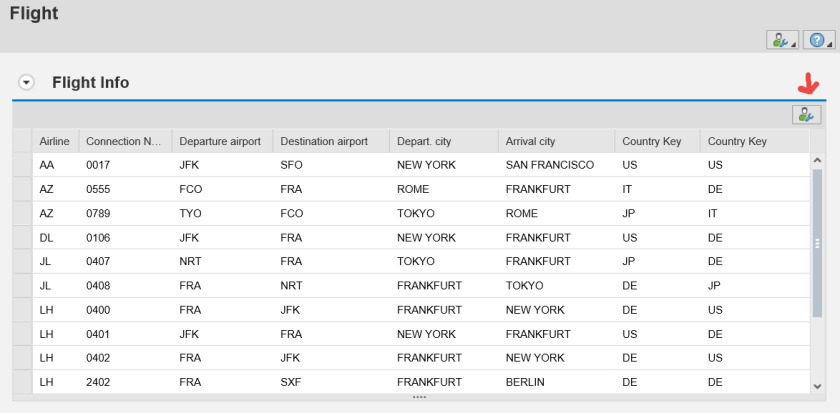Click the top personalization user icon
This screenshot has height=413, width=840.
[777, 40]
